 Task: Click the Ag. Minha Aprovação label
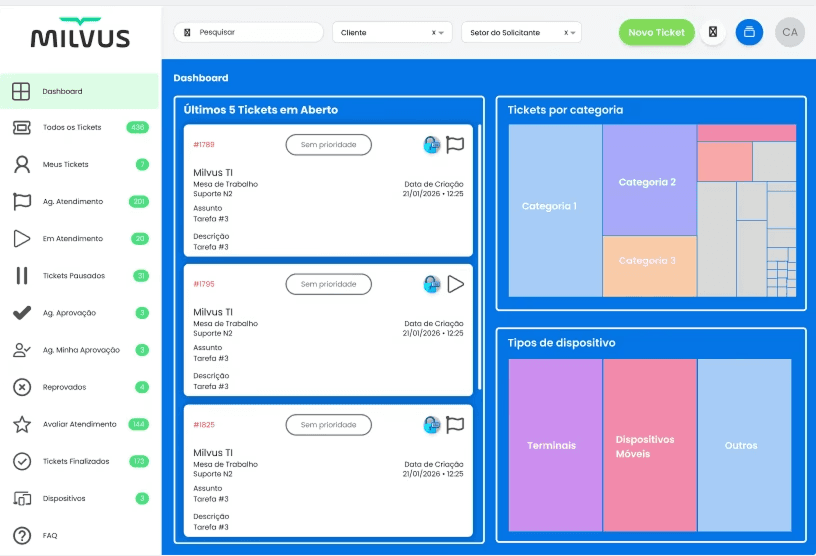click(x=81, y=350)
